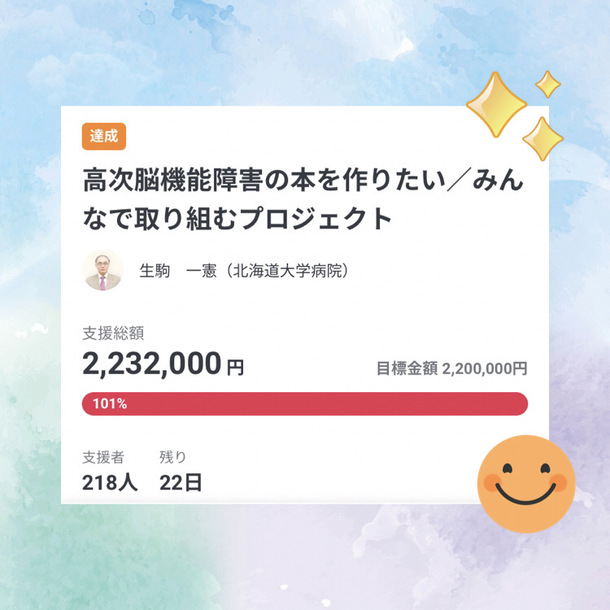Open the project owner's profile avatar
Screen dimensions: 610x610
click(x=103, y=270)
